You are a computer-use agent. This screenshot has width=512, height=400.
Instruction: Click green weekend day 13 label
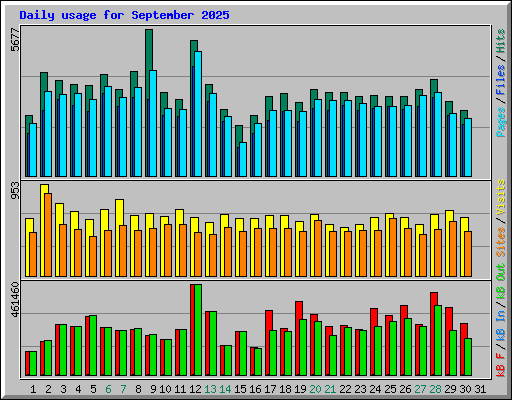(x=210, y=389)
